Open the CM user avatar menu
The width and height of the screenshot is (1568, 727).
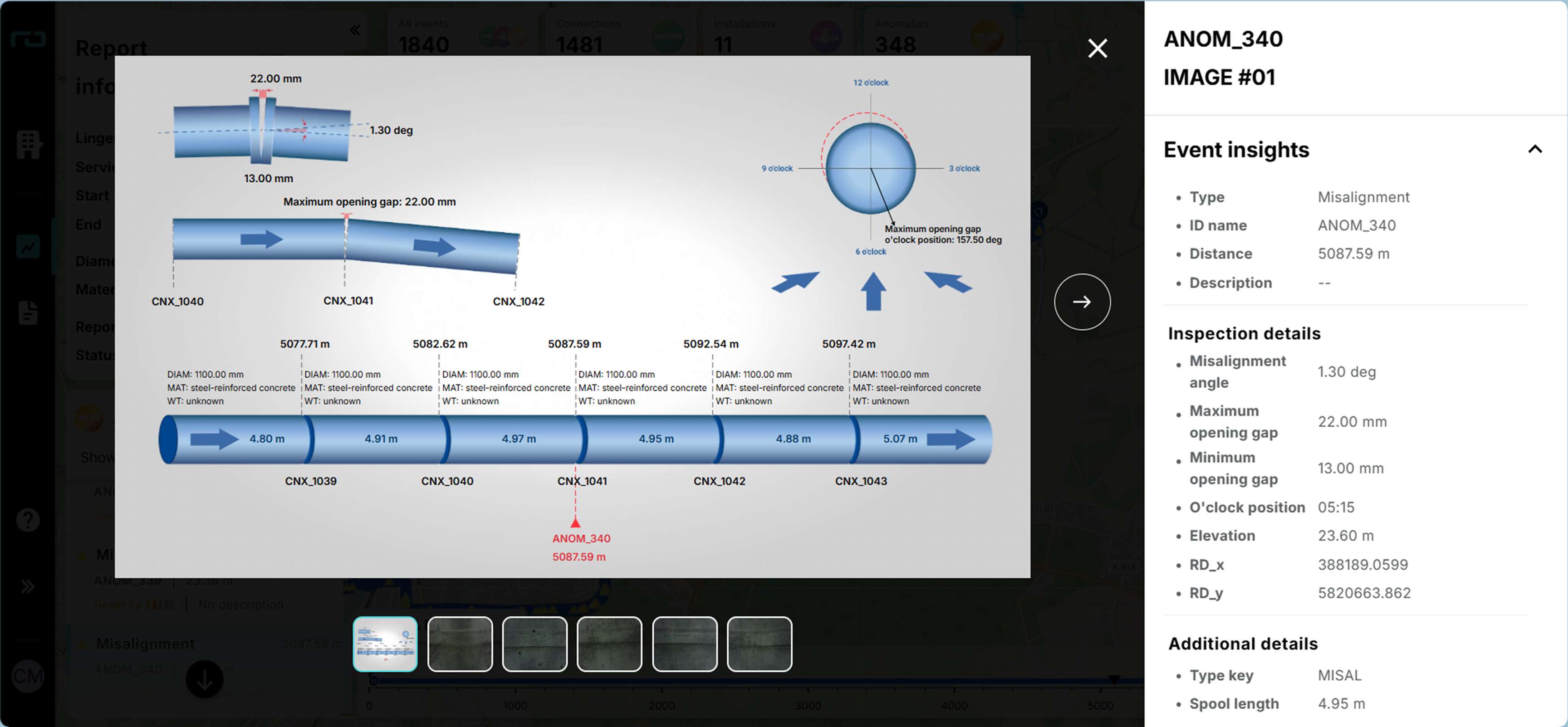(x=28, y=676)
